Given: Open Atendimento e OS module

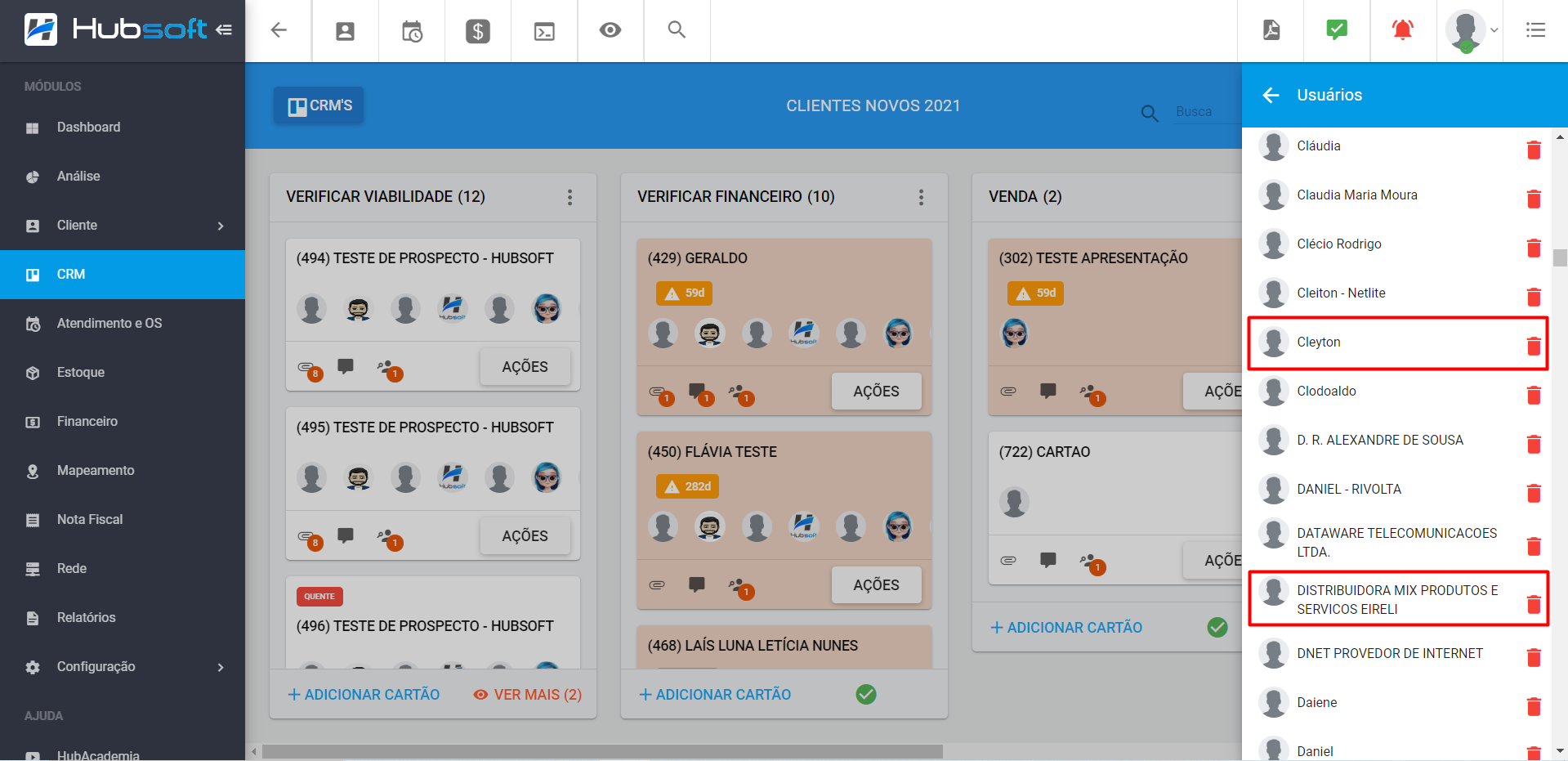Looking at the screenshot, I should tap(123, 324).
